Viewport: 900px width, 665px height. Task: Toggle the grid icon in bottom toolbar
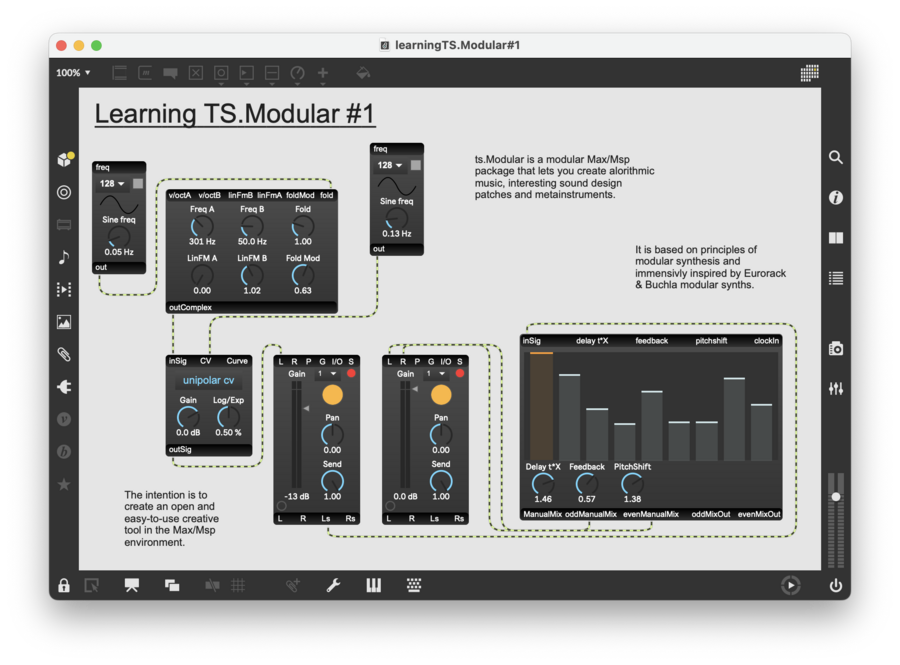(238, 585)
